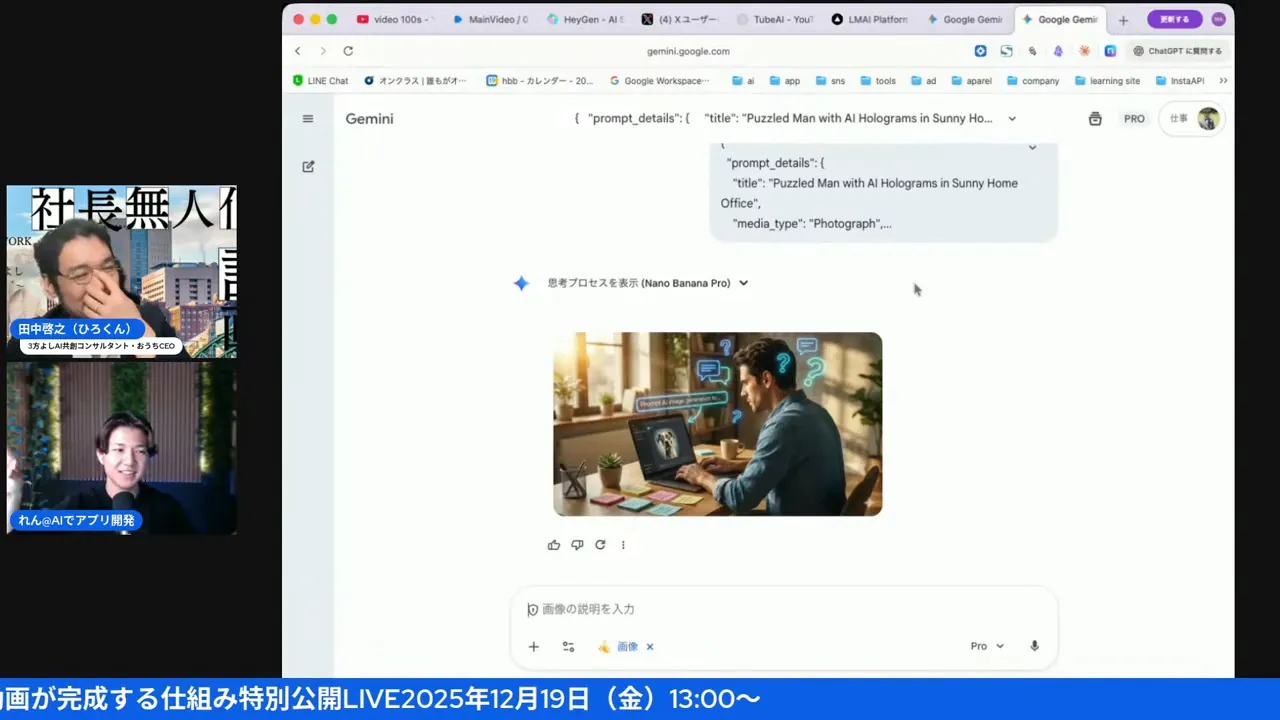The image size is (1280, 720).
Task: Collapse the prompt_details JSON block chevron
Action: (x=1032, y=146)
